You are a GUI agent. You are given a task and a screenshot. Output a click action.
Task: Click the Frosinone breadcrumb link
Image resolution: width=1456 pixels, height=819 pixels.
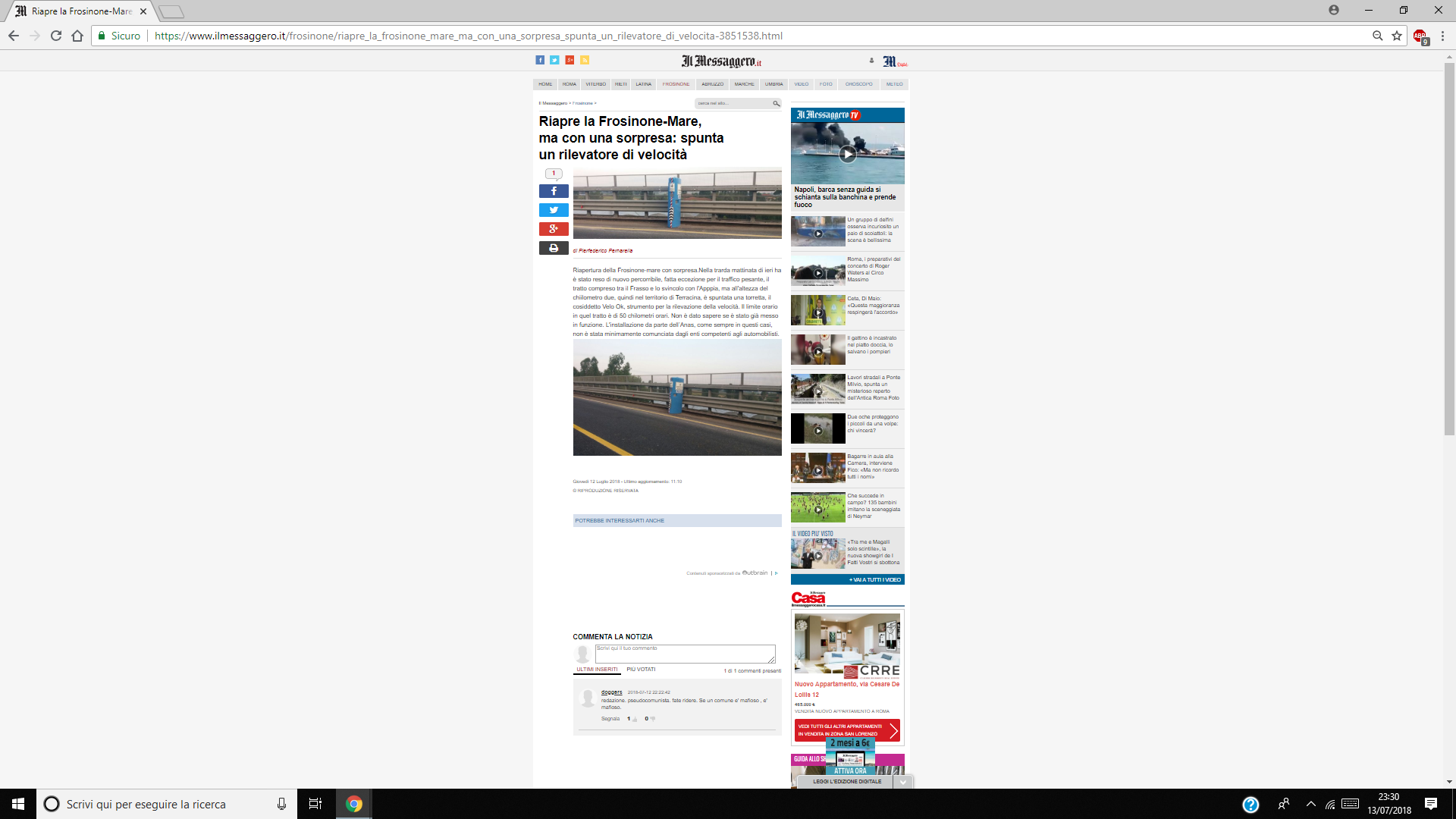pos(583,103)
